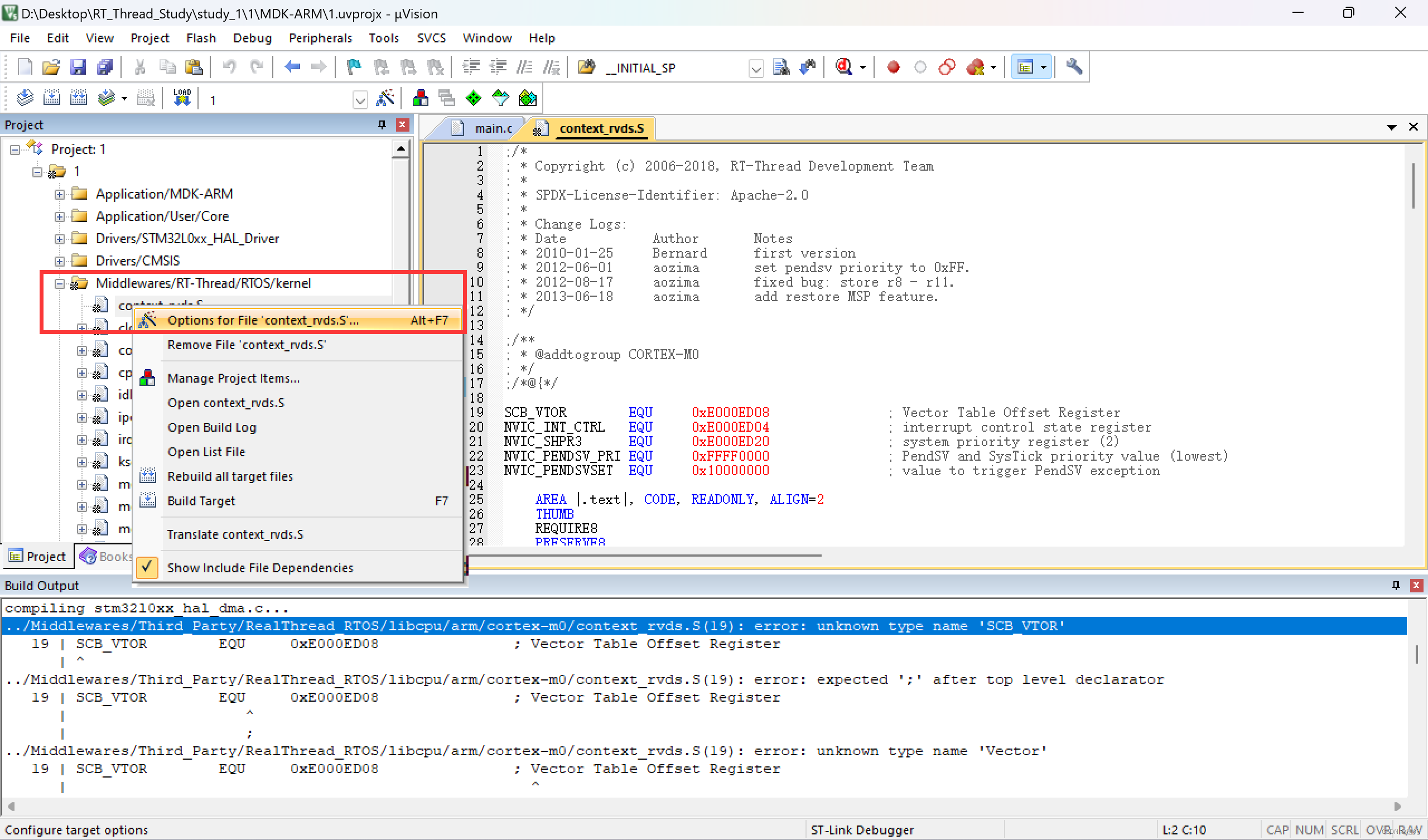Image resolution: width=1428 pixels, height=840 pixels.
Task: Open the Debug menu
Action: point(252,38)
